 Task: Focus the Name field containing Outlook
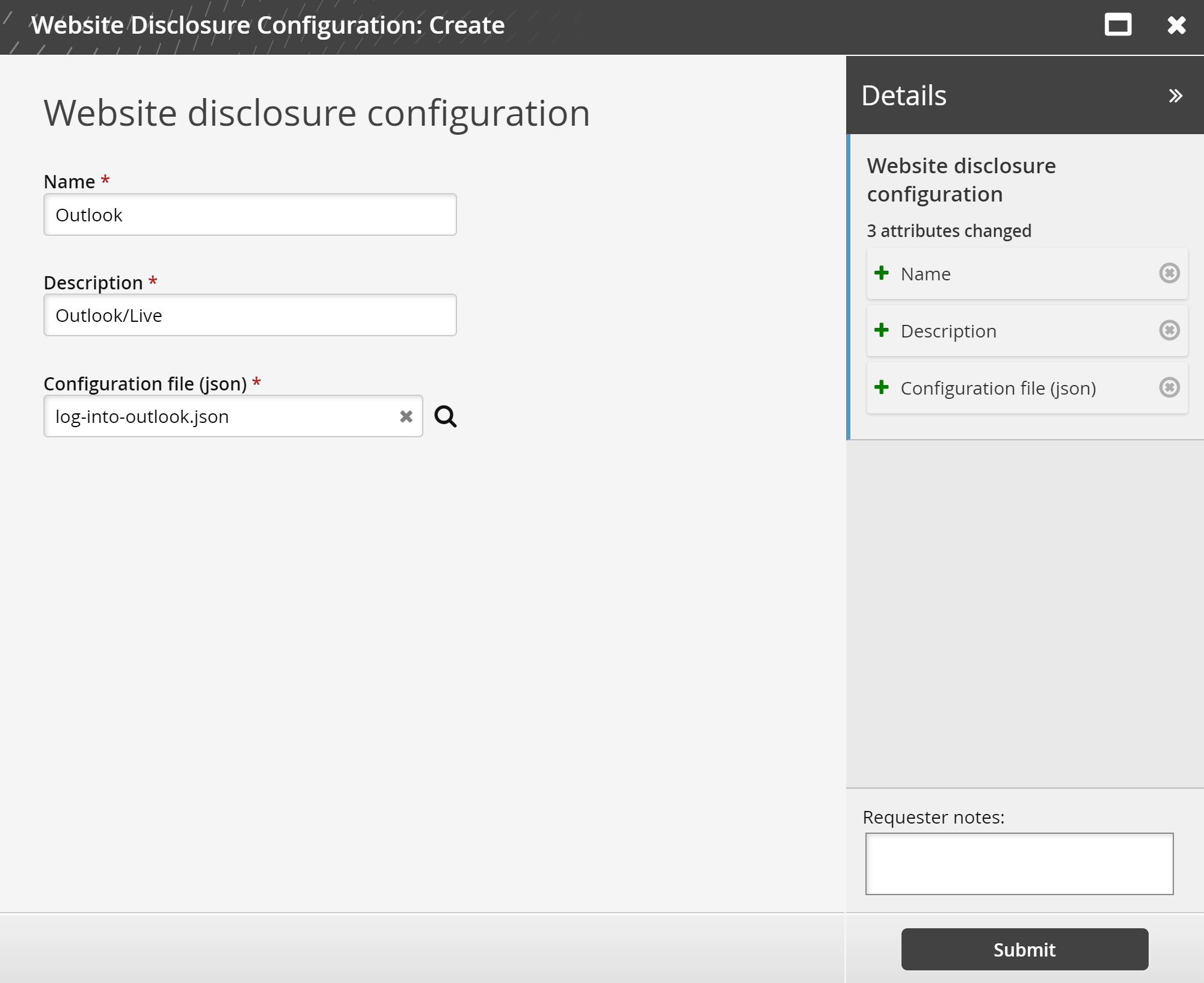(250, 214)
